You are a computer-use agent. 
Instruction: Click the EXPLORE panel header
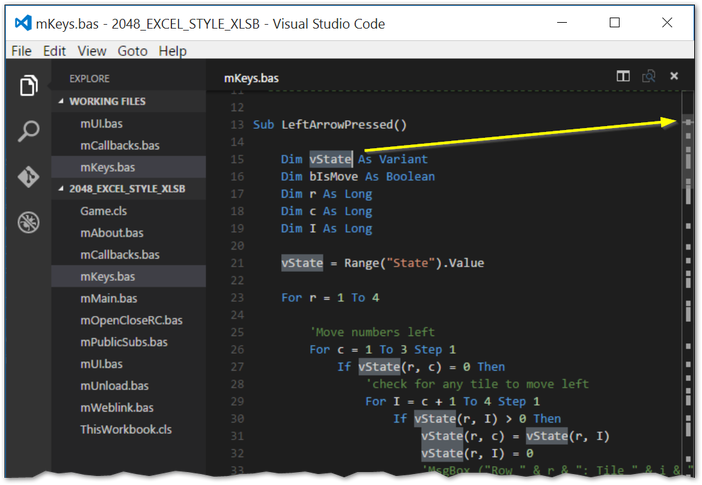tap(89, 79)
